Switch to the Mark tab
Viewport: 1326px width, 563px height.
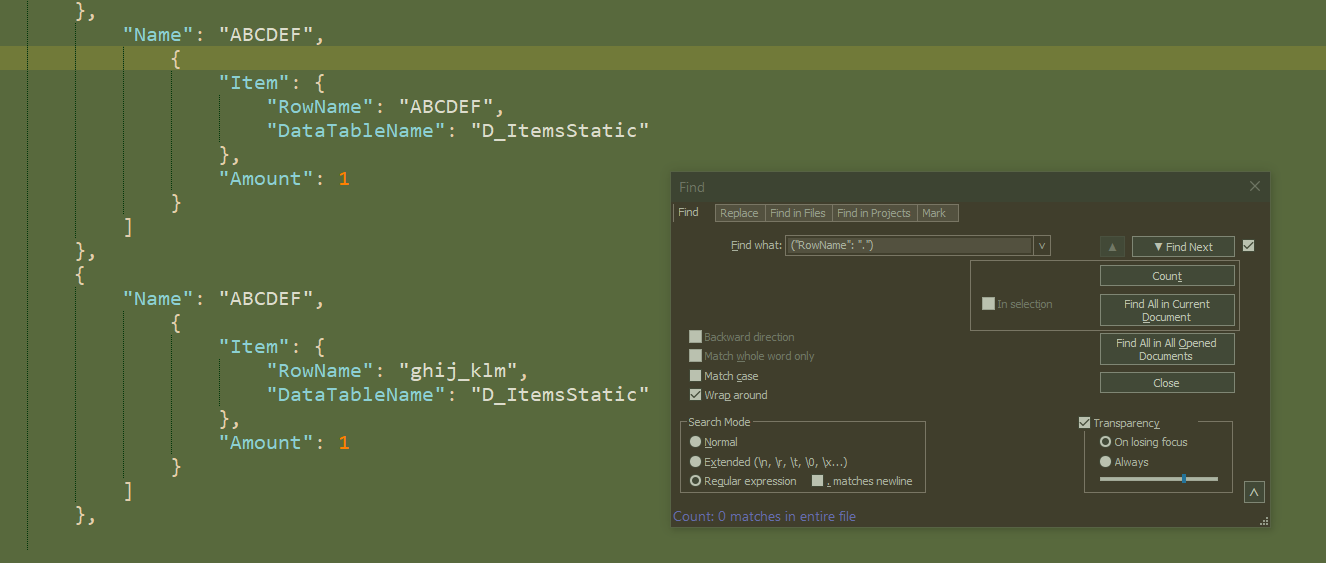(x=934, y=213)
